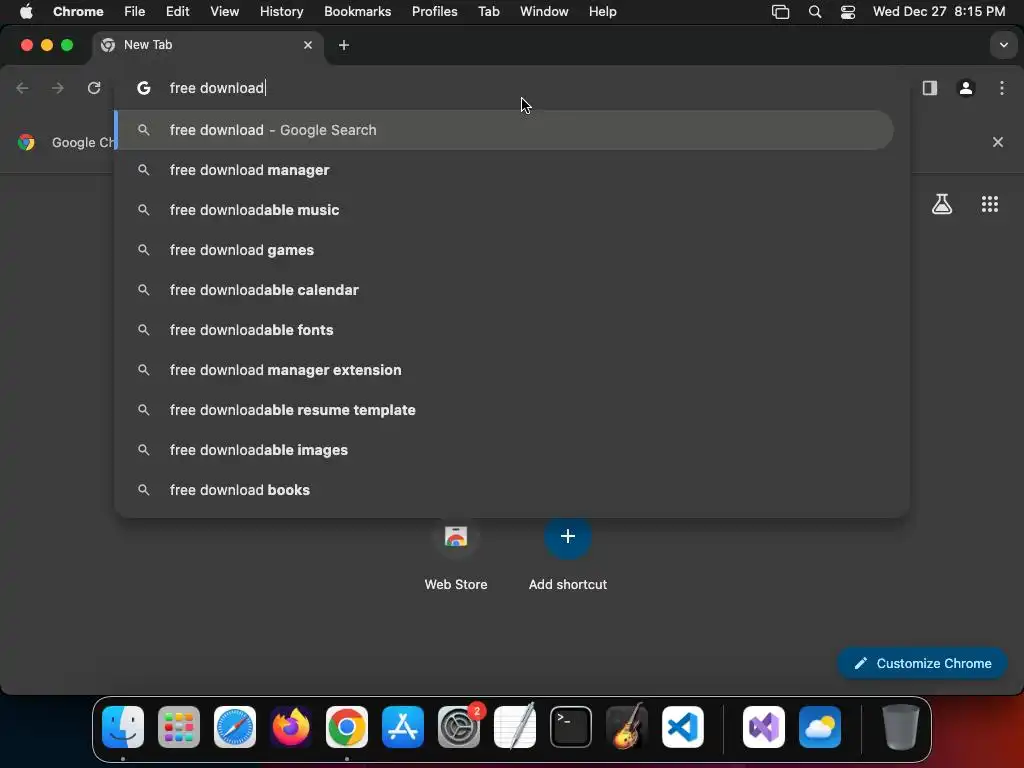
Task: Open the Edit menu
Action: point(178,12)
